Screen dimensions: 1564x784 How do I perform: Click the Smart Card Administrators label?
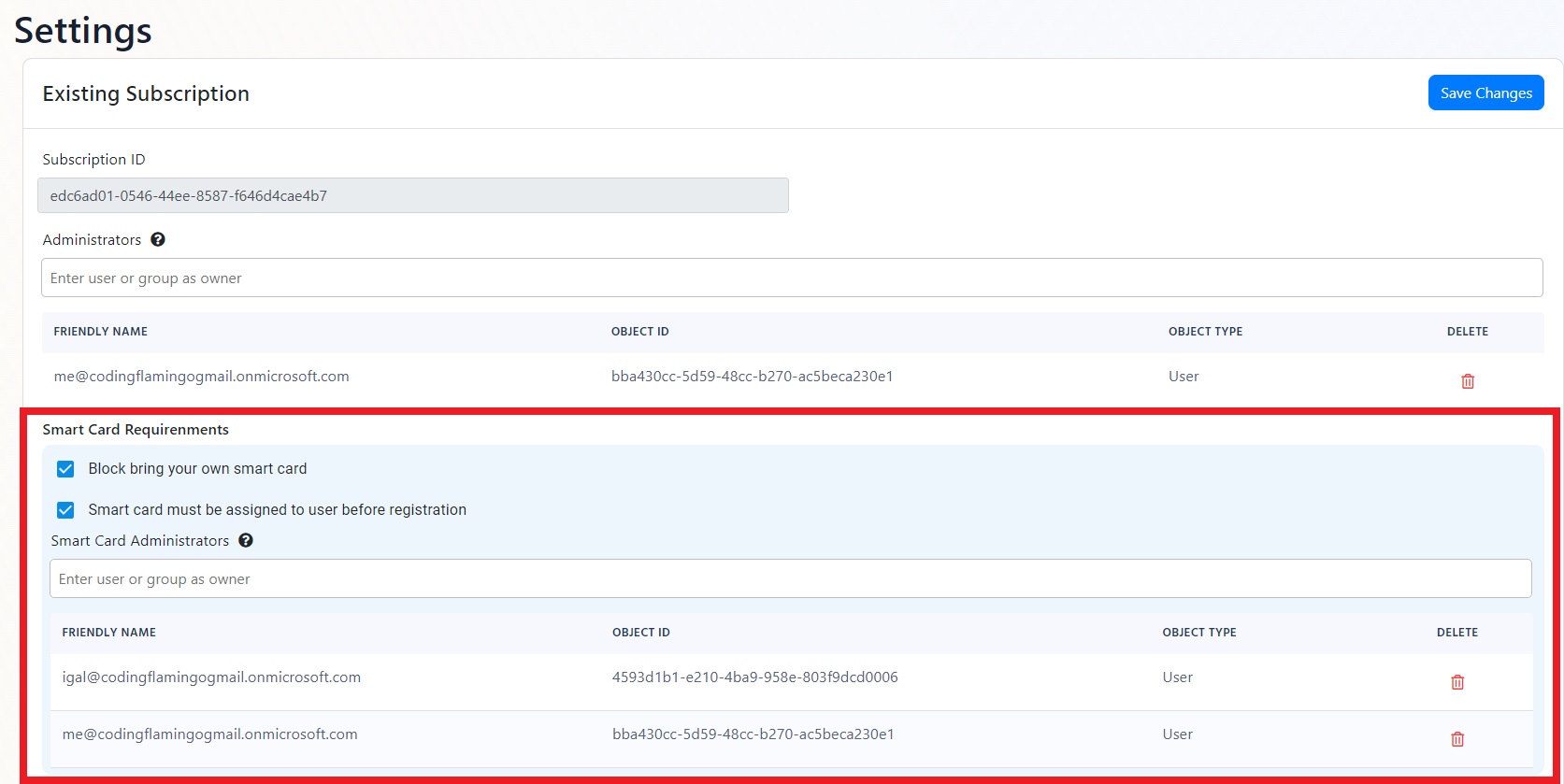tap(139, 541)
